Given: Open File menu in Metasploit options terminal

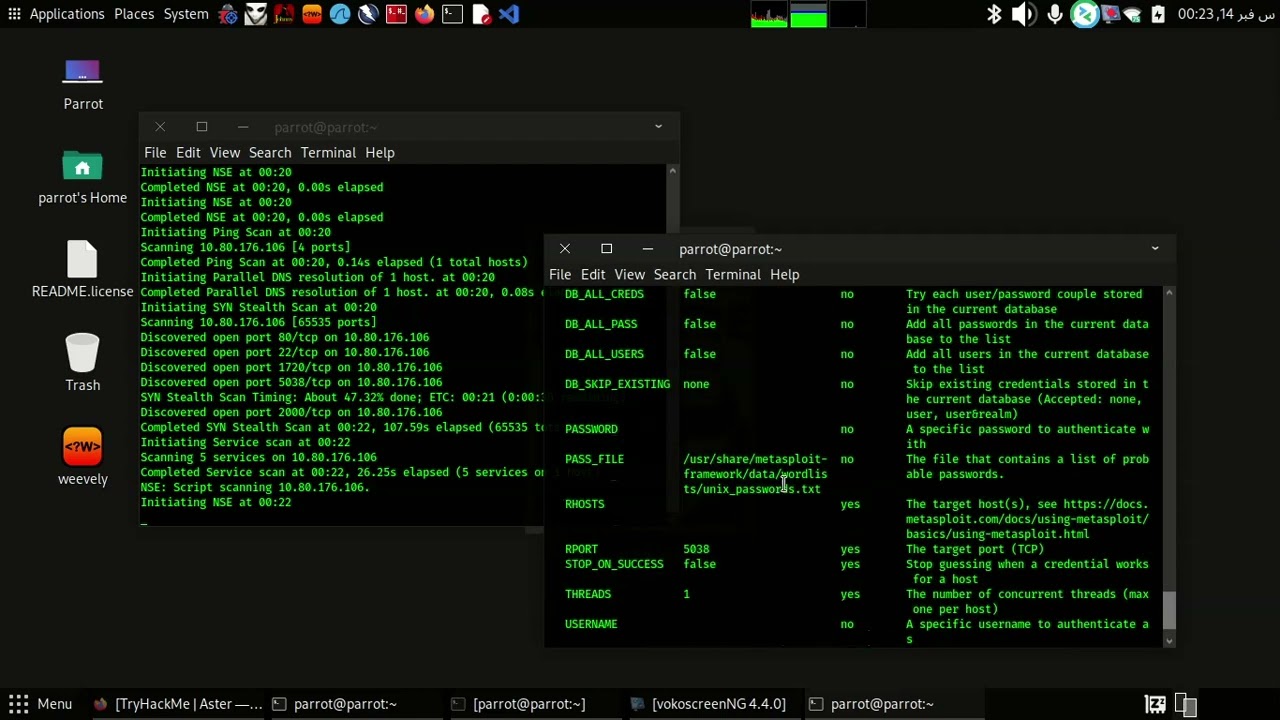Looking at the screenshot, I should 560,274.
